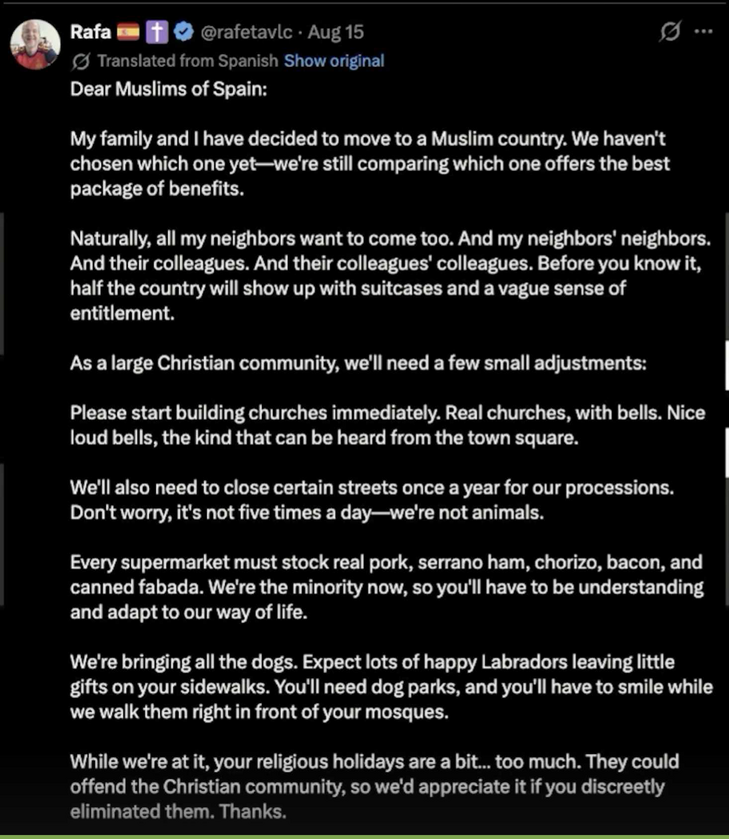Click the purple cross emoji in the name
This screenshot has height=839, width=729.
pos(157,32)
